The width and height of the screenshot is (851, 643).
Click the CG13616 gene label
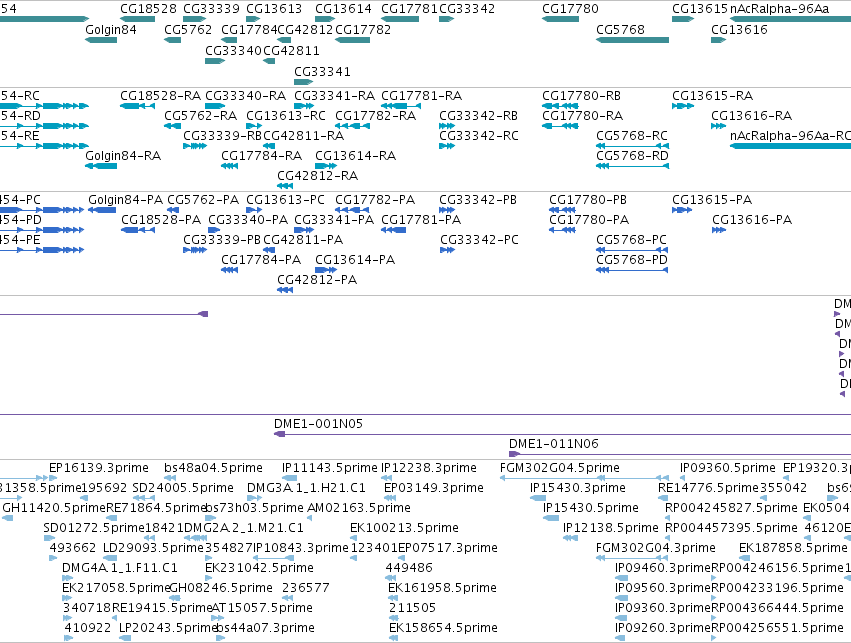coord(739,29)
